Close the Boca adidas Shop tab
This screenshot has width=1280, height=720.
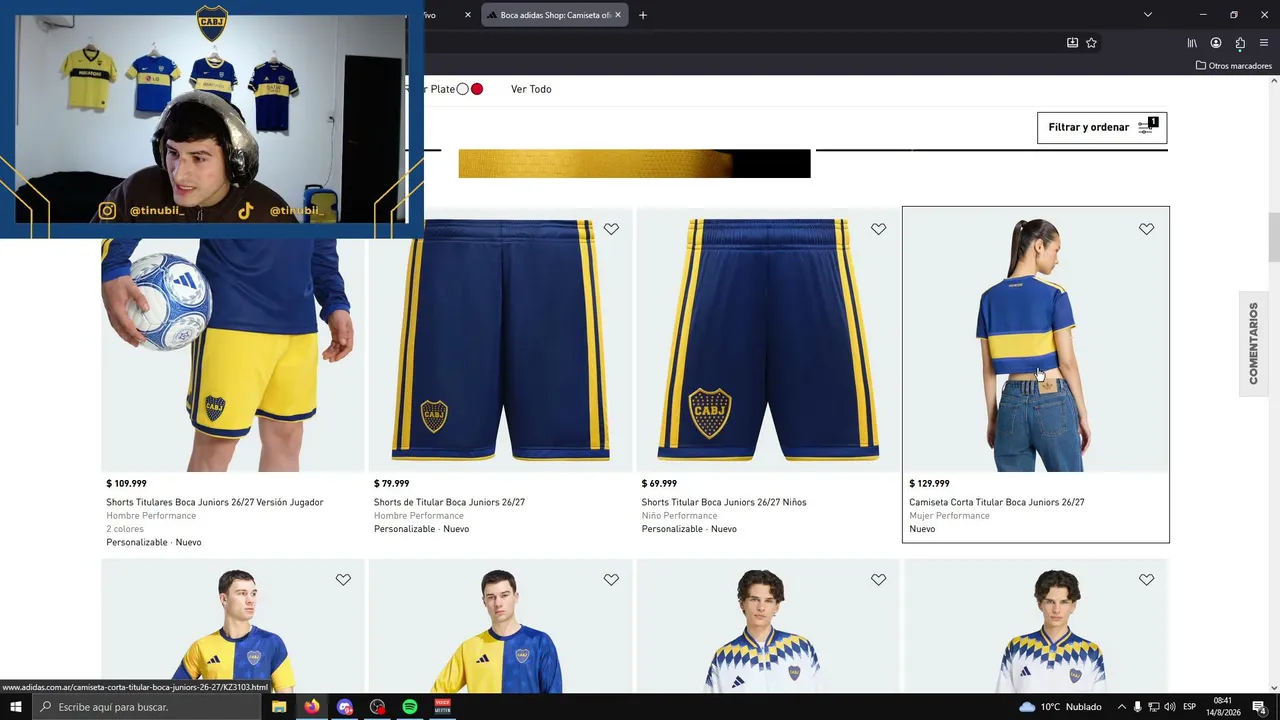(x=618, y=15)
